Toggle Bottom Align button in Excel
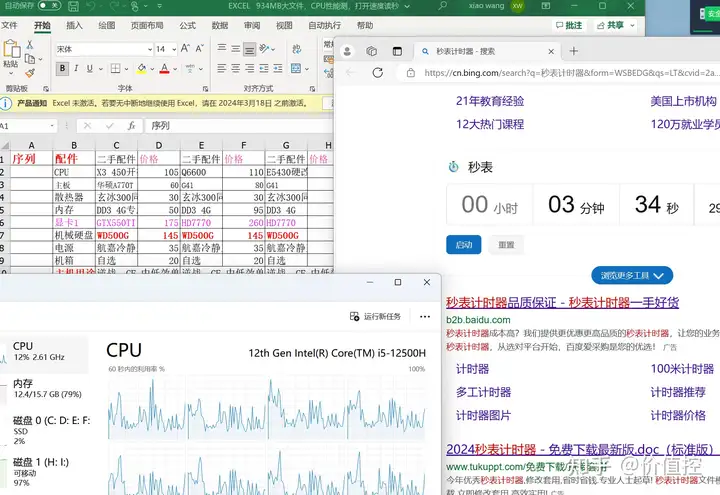The height and width of the screenshot is (495, 720). (x=249, y=49)
